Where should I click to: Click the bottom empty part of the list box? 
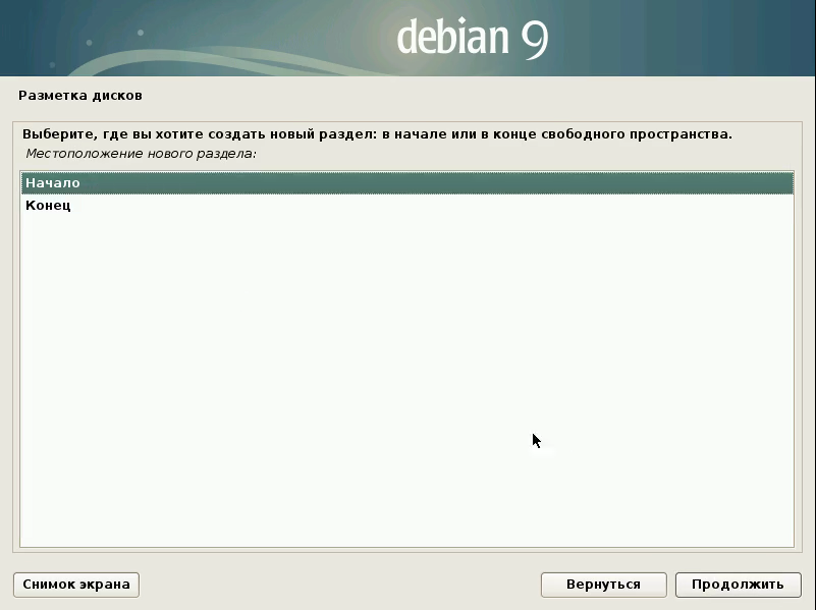(x=400, y=520)
